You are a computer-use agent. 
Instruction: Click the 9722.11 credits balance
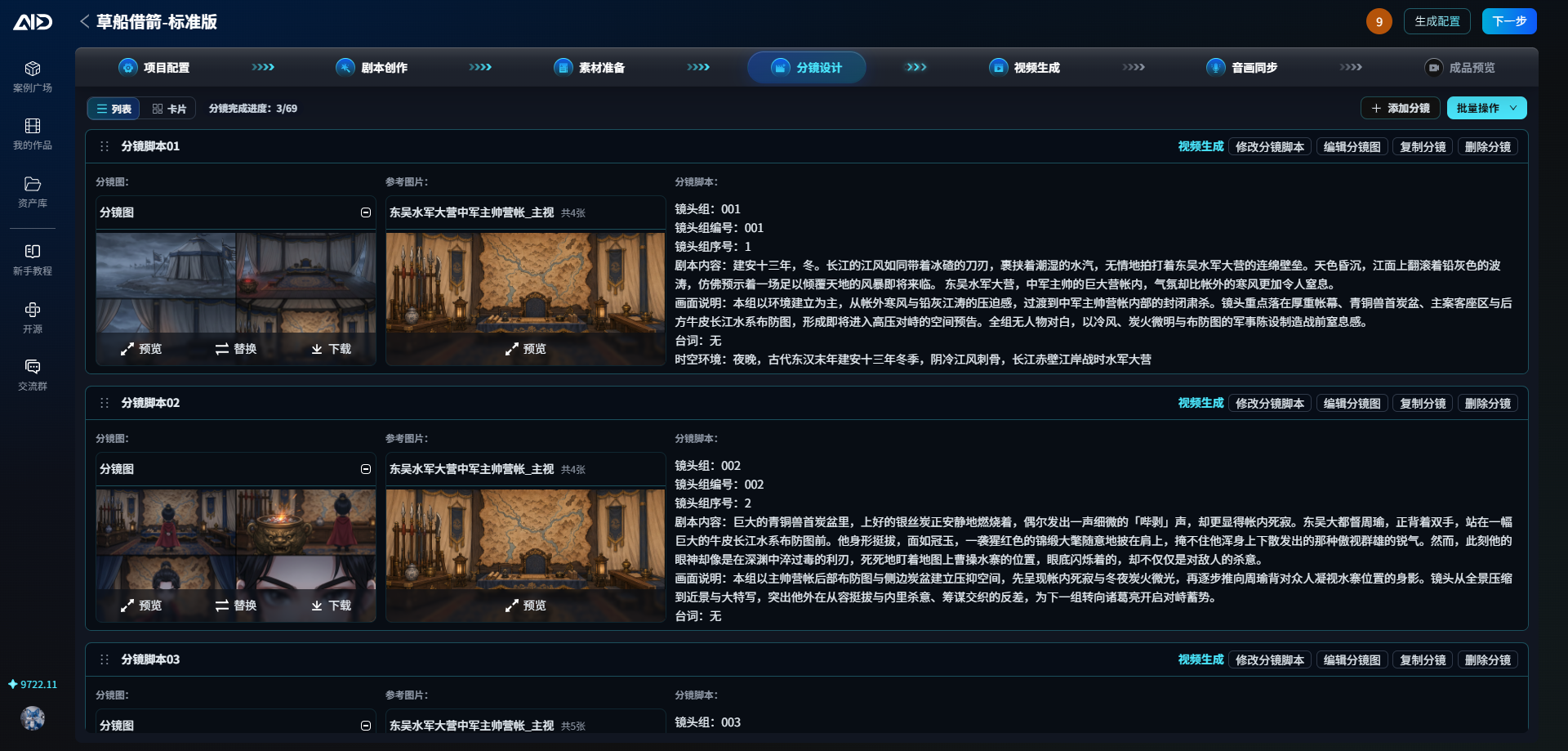[33, 685]
